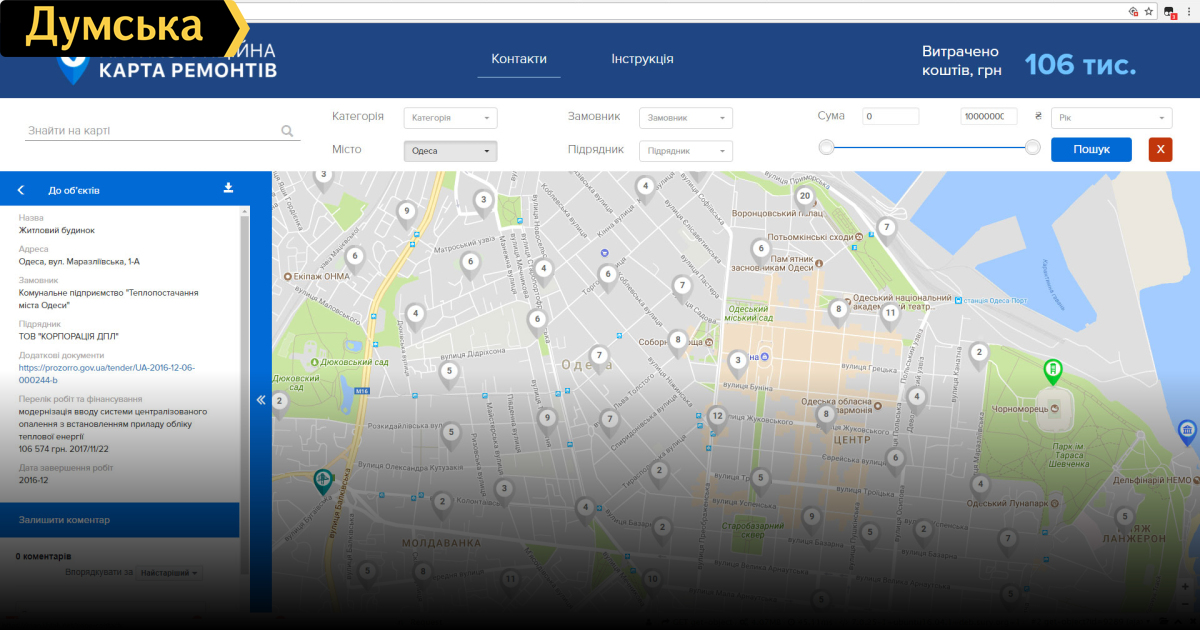Select the green stadium marker at Чорноморець
The width and height of the screenshot is (1200, 630).
pos(1052,372)
